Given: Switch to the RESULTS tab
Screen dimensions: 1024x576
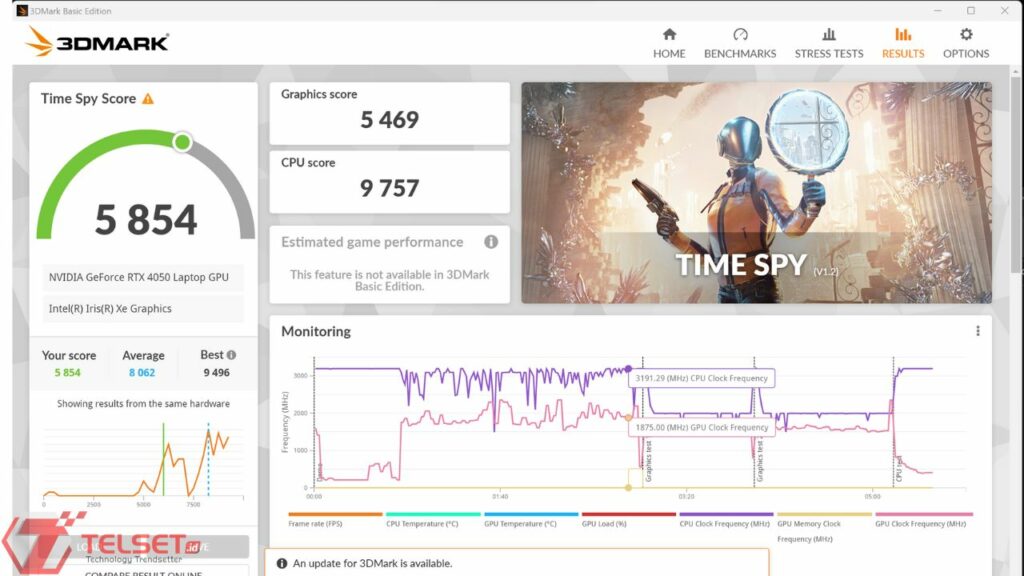Looking at the screenshot, I should 903,42.
